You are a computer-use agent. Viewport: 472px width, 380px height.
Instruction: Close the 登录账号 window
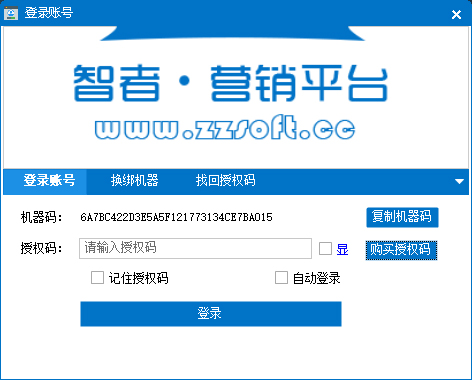pos(456,14)
